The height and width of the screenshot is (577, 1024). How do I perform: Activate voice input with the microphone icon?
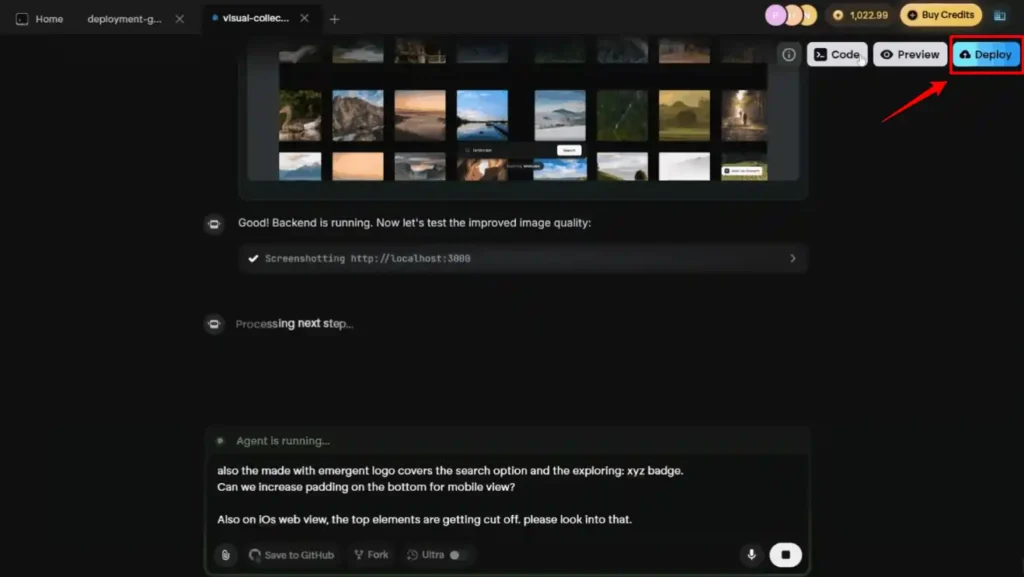pos(751,555)
